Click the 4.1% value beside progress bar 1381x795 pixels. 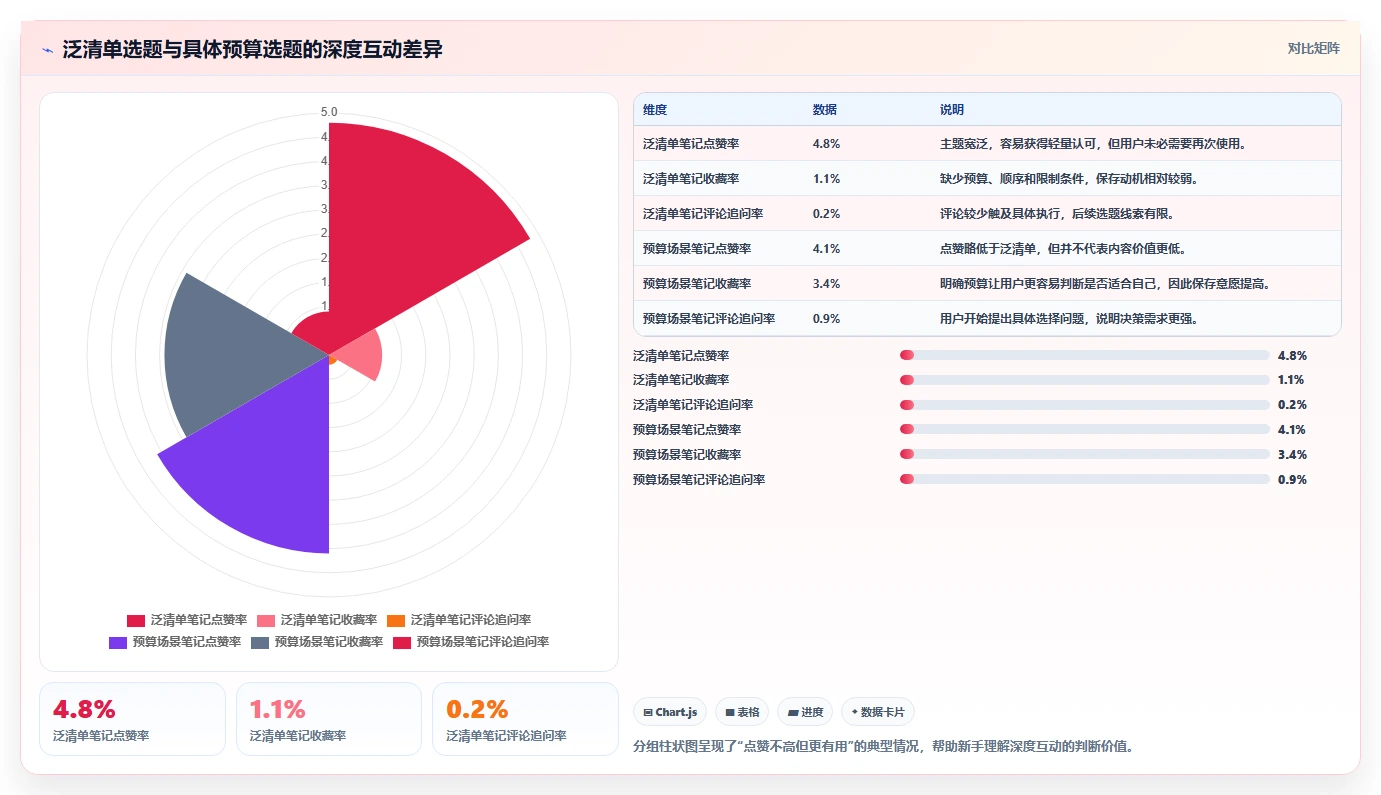point(1292,430)
